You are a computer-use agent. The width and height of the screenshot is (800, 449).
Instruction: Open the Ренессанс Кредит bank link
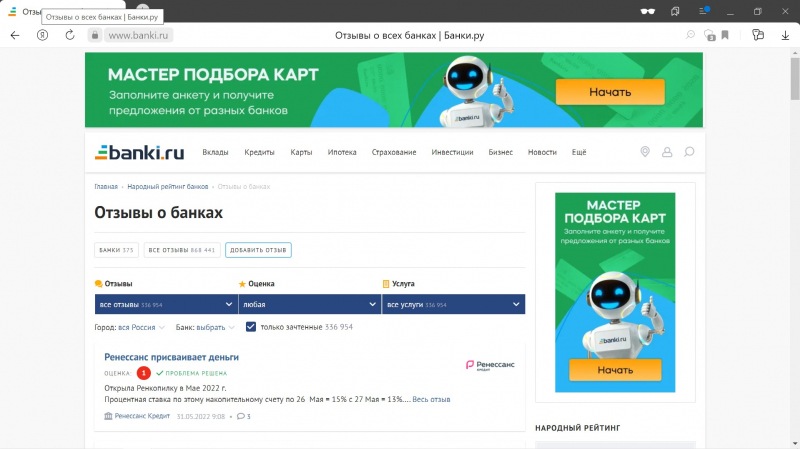(x=142, y=416)
